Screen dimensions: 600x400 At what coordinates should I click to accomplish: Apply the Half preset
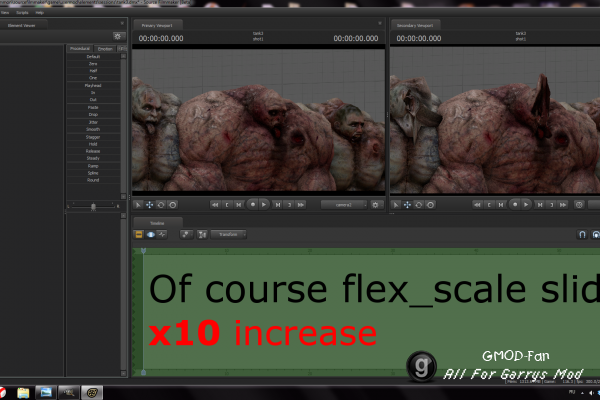click(93, 71)
